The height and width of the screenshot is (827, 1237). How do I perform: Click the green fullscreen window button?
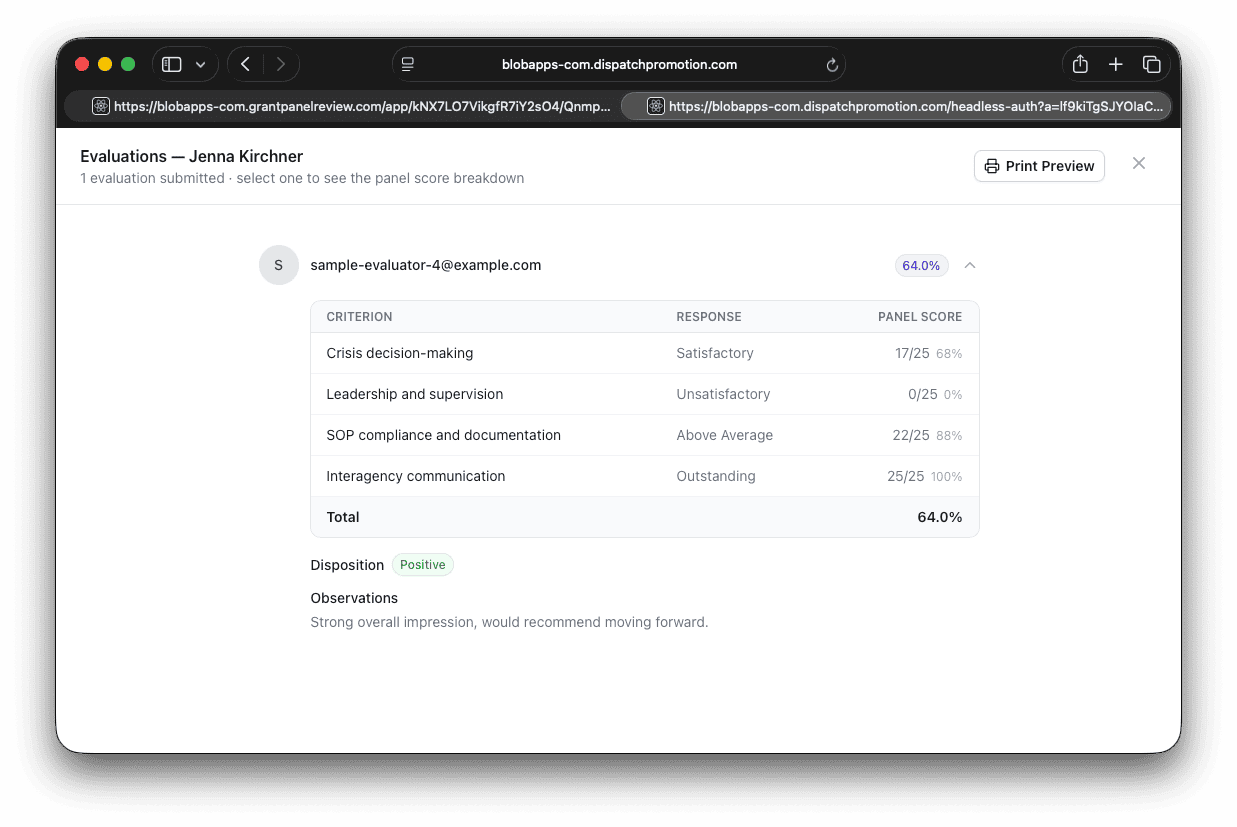coord(128,64)
